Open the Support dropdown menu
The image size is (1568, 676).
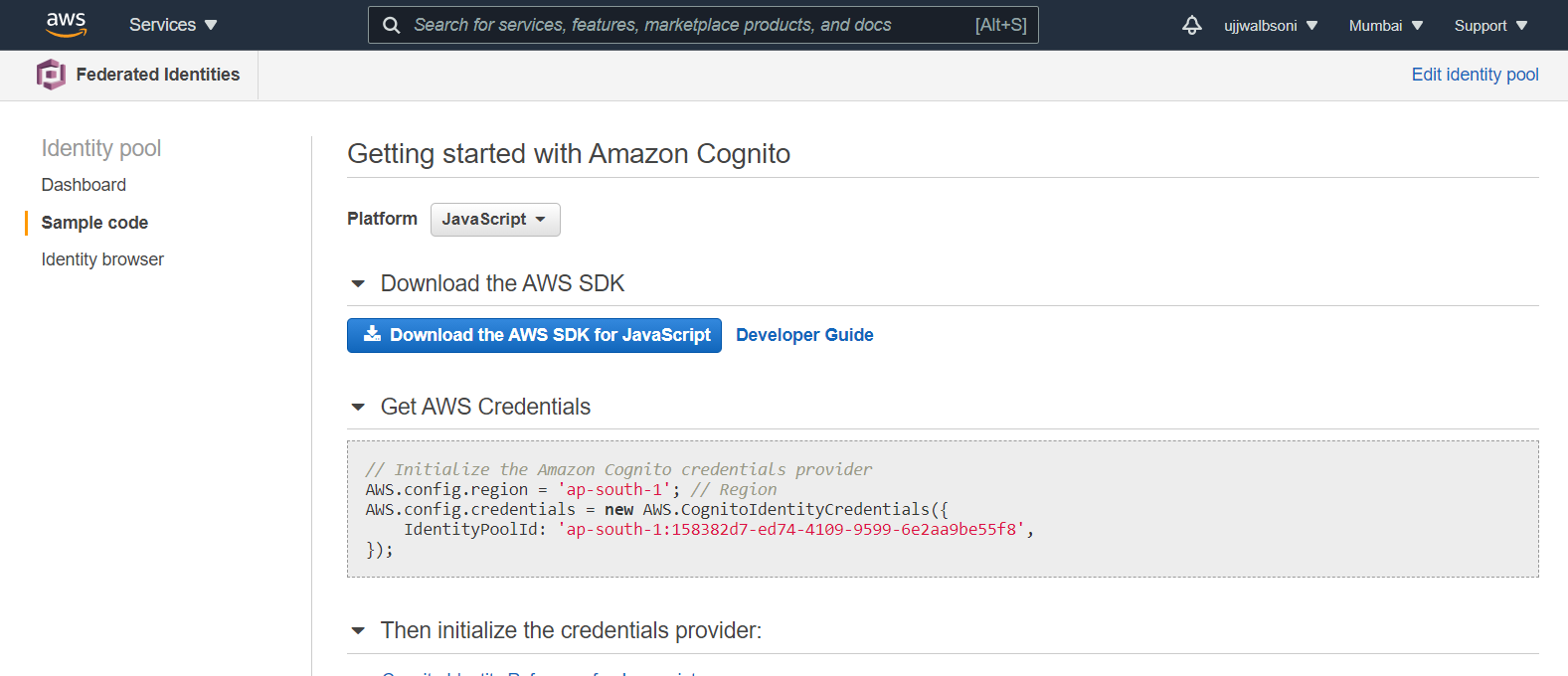coord(1490,25)
